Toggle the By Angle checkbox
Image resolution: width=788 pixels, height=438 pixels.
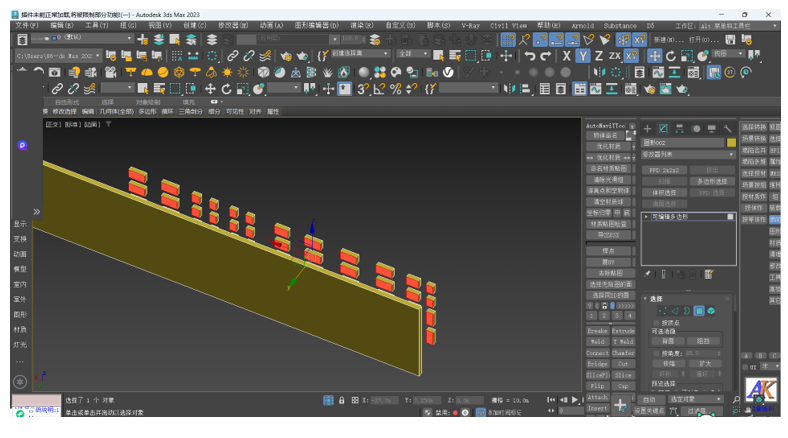[657, 353]
